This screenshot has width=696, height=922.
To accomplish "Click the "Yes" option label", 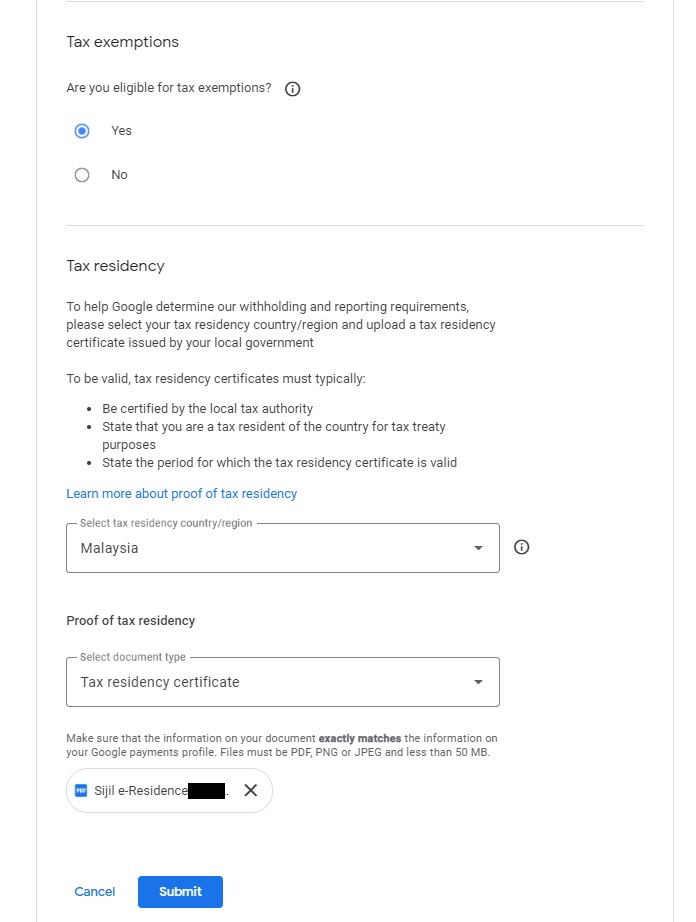I will tap(121, 131).
